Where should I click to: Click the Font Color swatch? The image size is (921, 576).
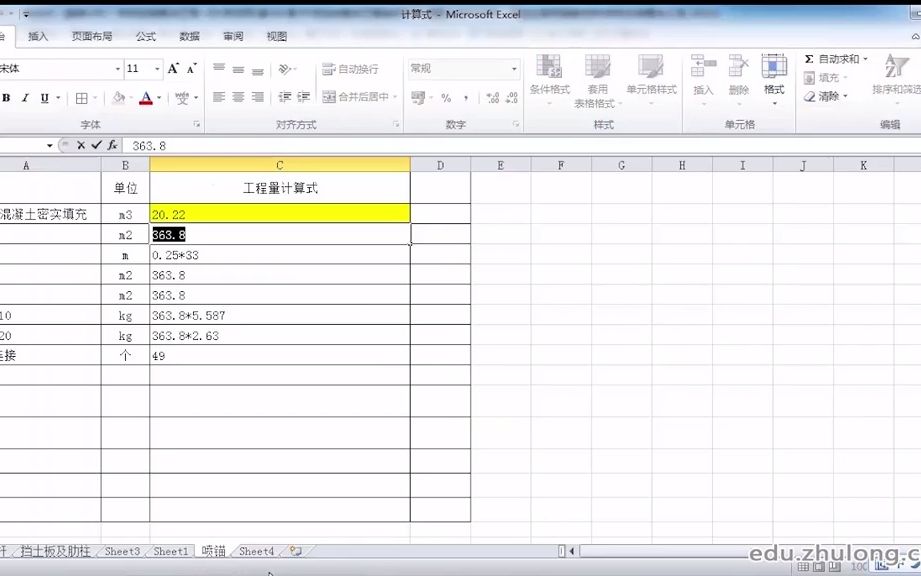pos(147,98)
